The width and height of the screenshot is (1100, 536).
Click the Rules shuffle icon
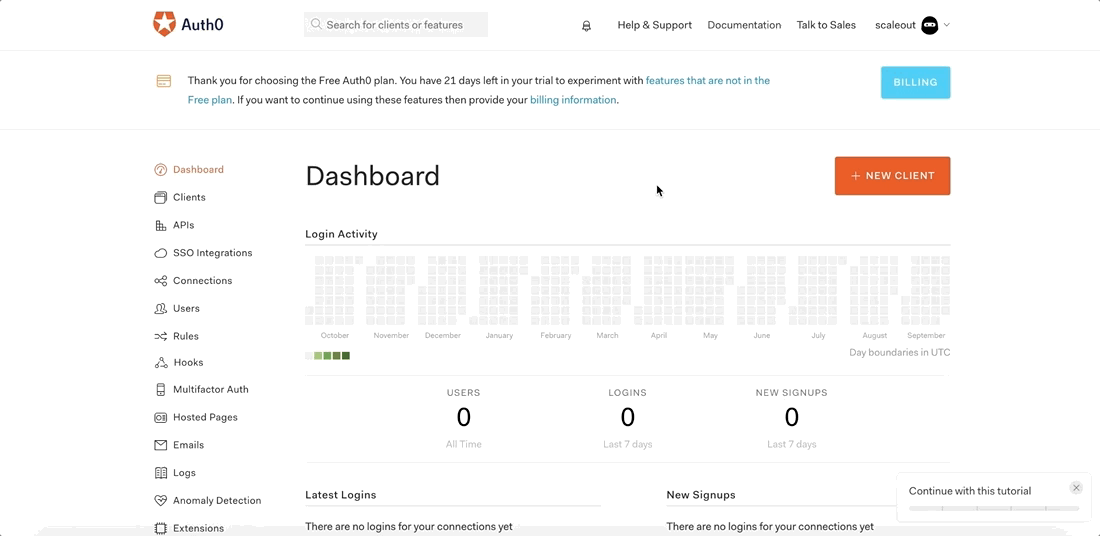(160, 337)
